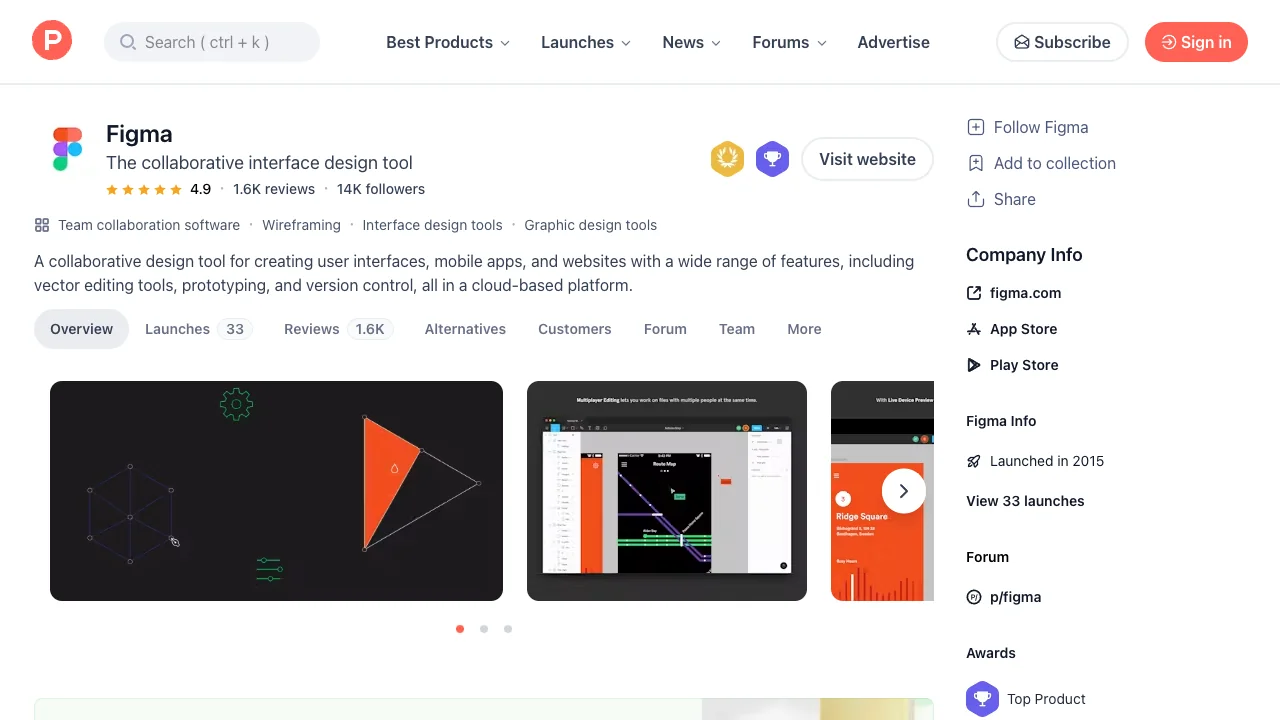The height and width of the screenshot is (720, 1280).
Task: Open the Customers tab
Action: pyautogui.click(x=574, y=329)
